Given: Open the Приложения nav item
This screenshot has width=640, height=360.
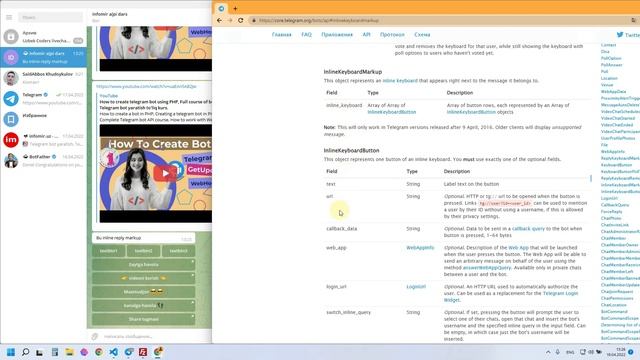Looking at the screenshot, I should click(337, 35).
